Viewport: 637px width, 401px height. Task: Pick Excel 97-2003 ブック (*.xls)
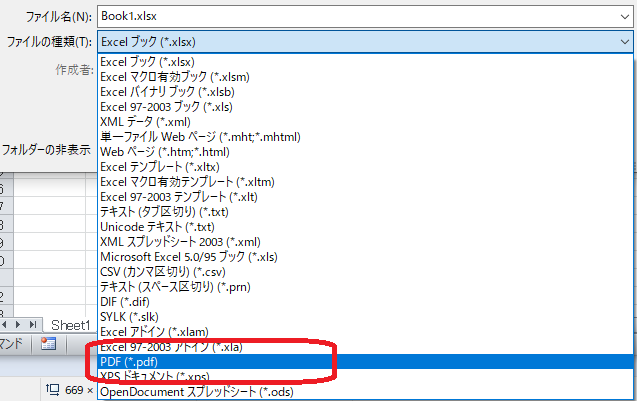pos(366,107)
